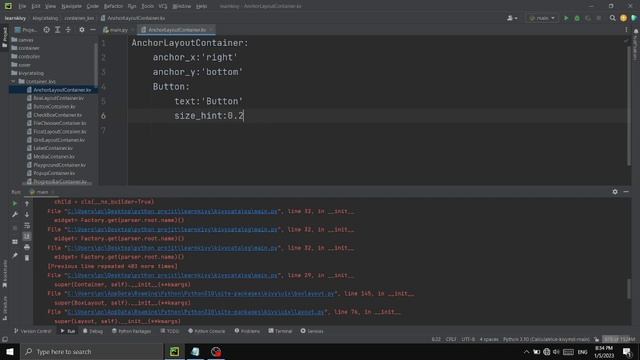Hide the Project panel with minus icon
640x360 pixels.
click(93, 30)
